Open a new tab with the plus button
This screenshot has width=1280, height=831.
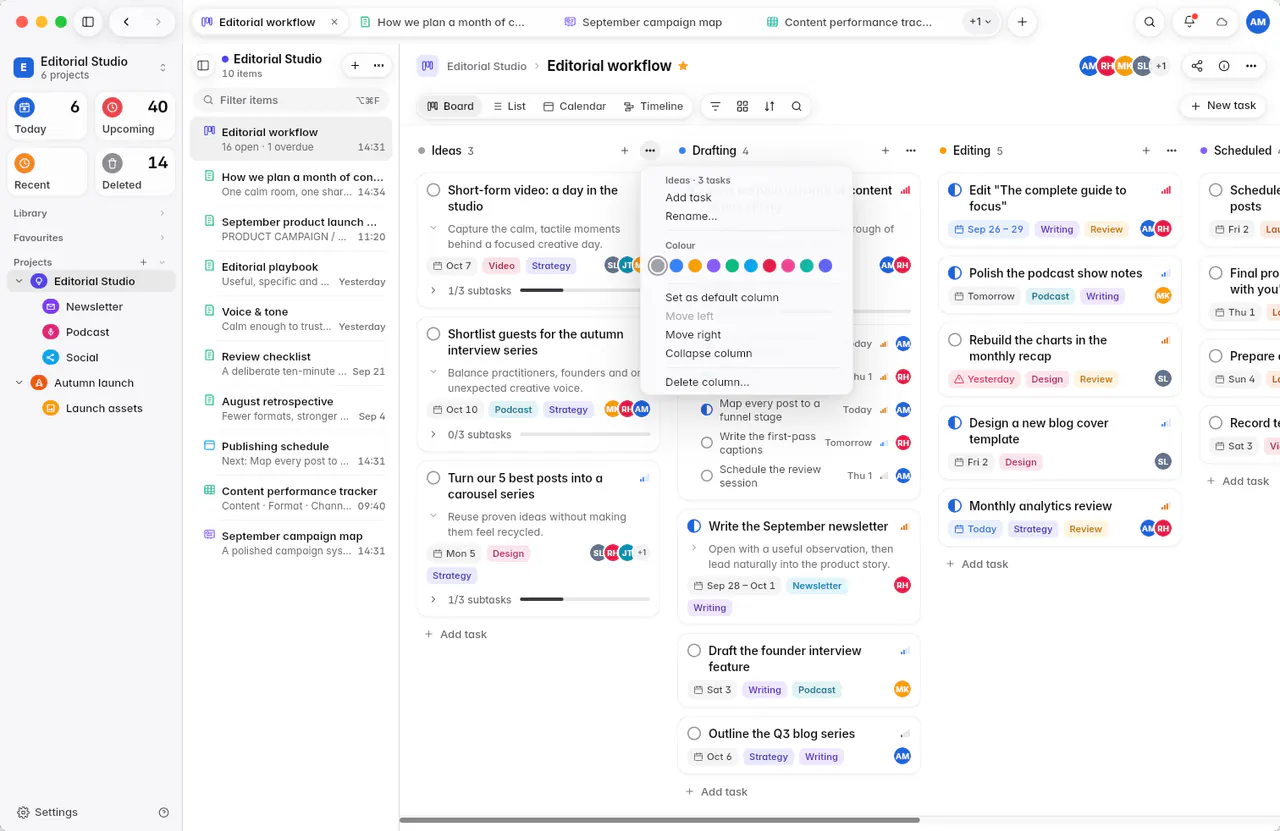point(1021,22)
